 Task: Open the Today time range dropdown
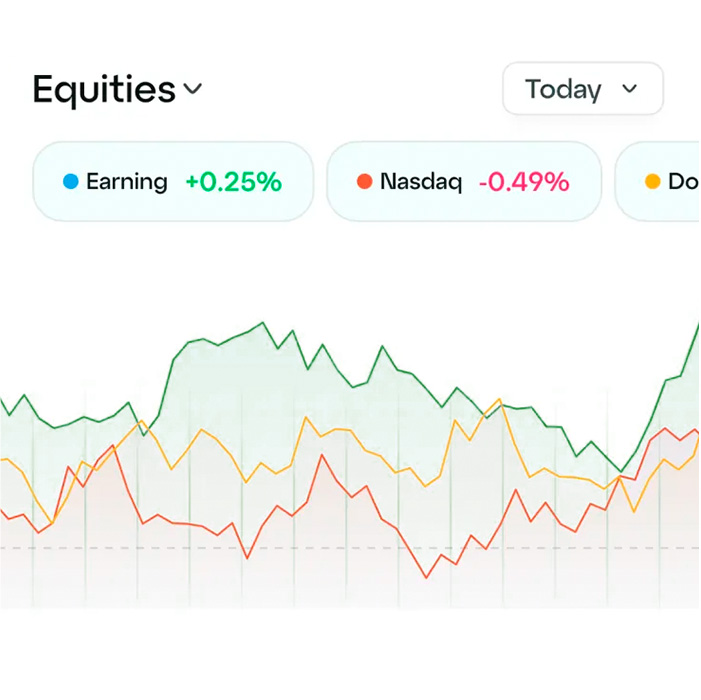(582, 89)
